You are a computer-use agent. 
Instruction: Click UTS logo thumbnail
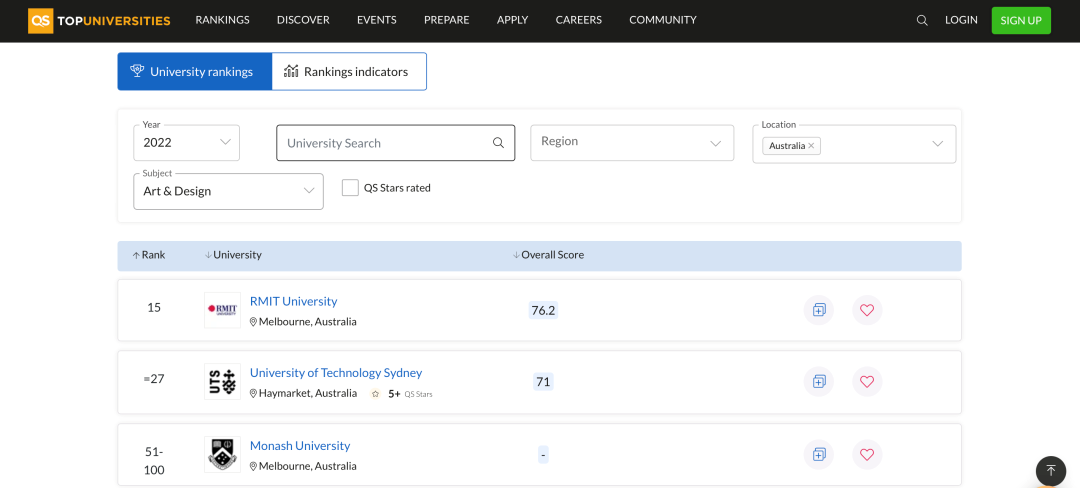tap(222, 381)
